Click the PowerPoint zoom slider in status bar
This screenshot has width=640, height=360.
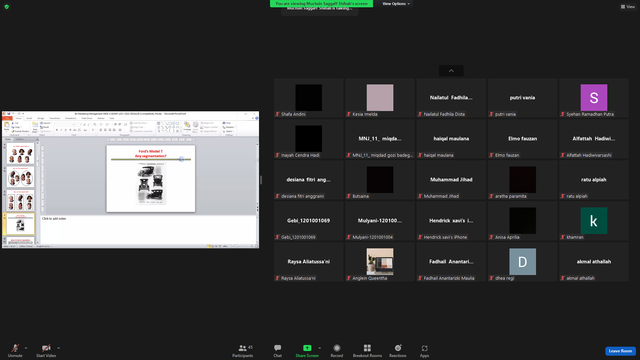point(241,246)
